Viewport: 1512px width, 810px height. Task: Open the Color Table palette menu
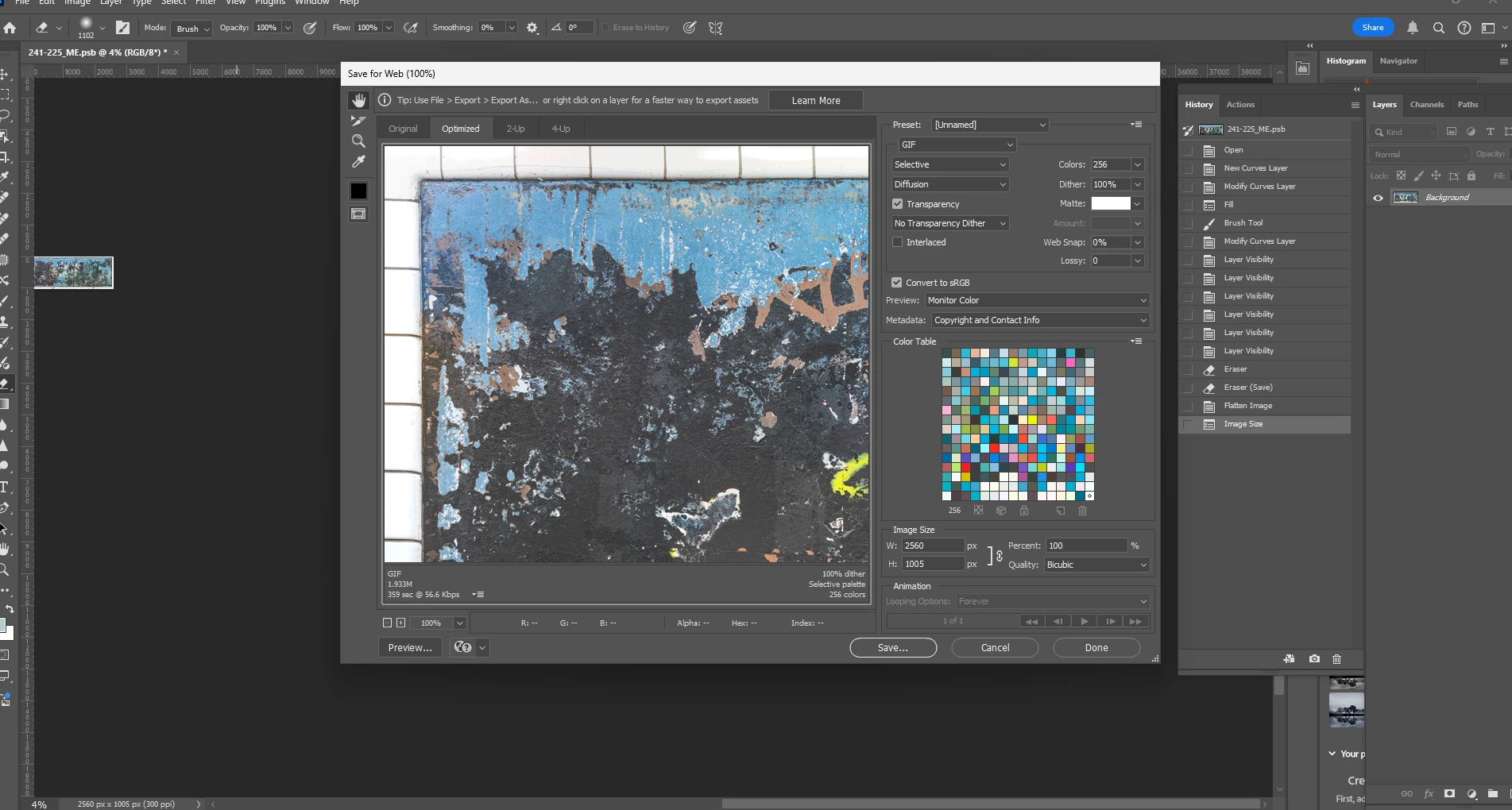(1137, 341)
